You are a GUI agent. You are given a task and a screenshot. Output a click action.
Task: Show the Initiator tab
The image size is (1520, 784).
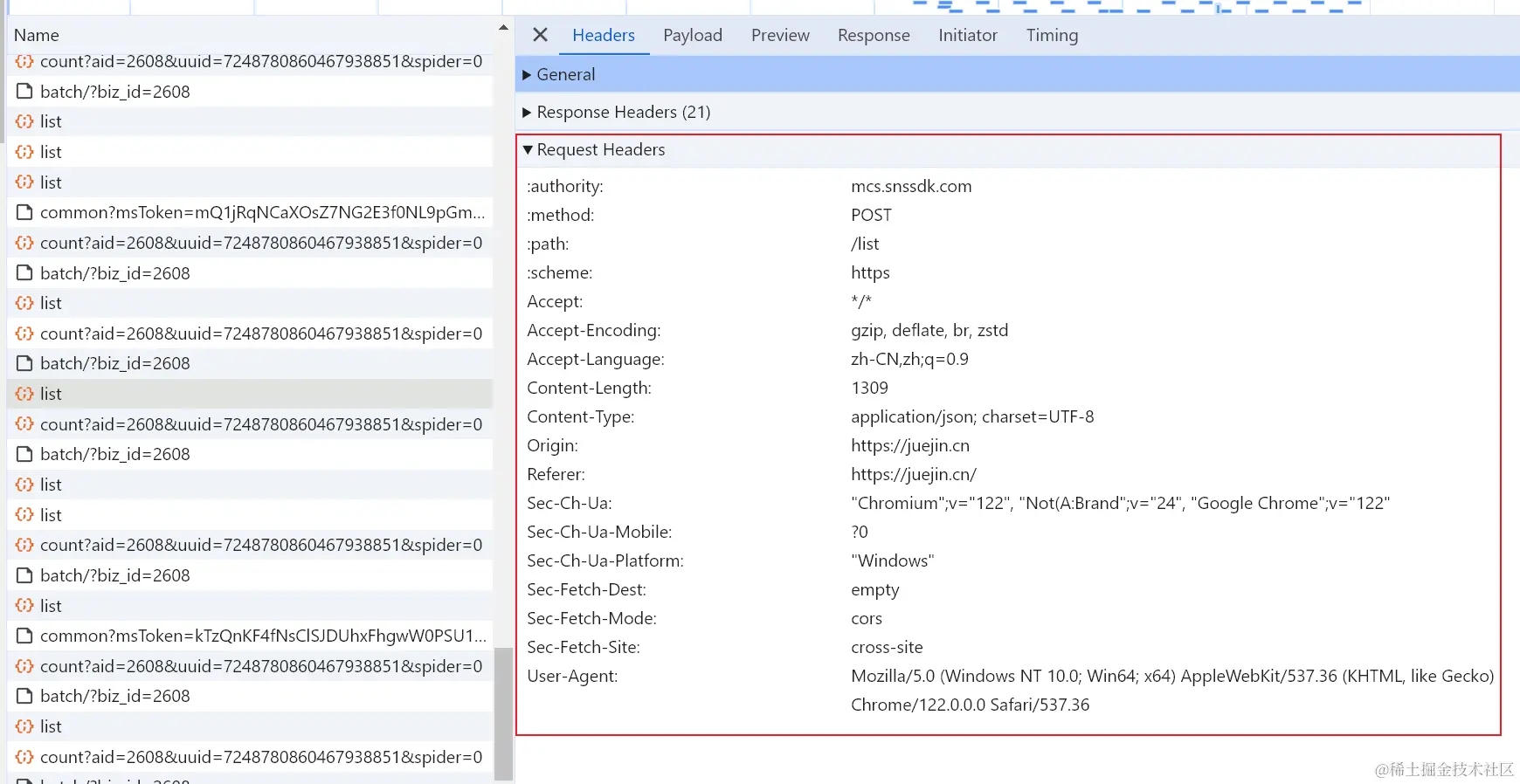968,35
